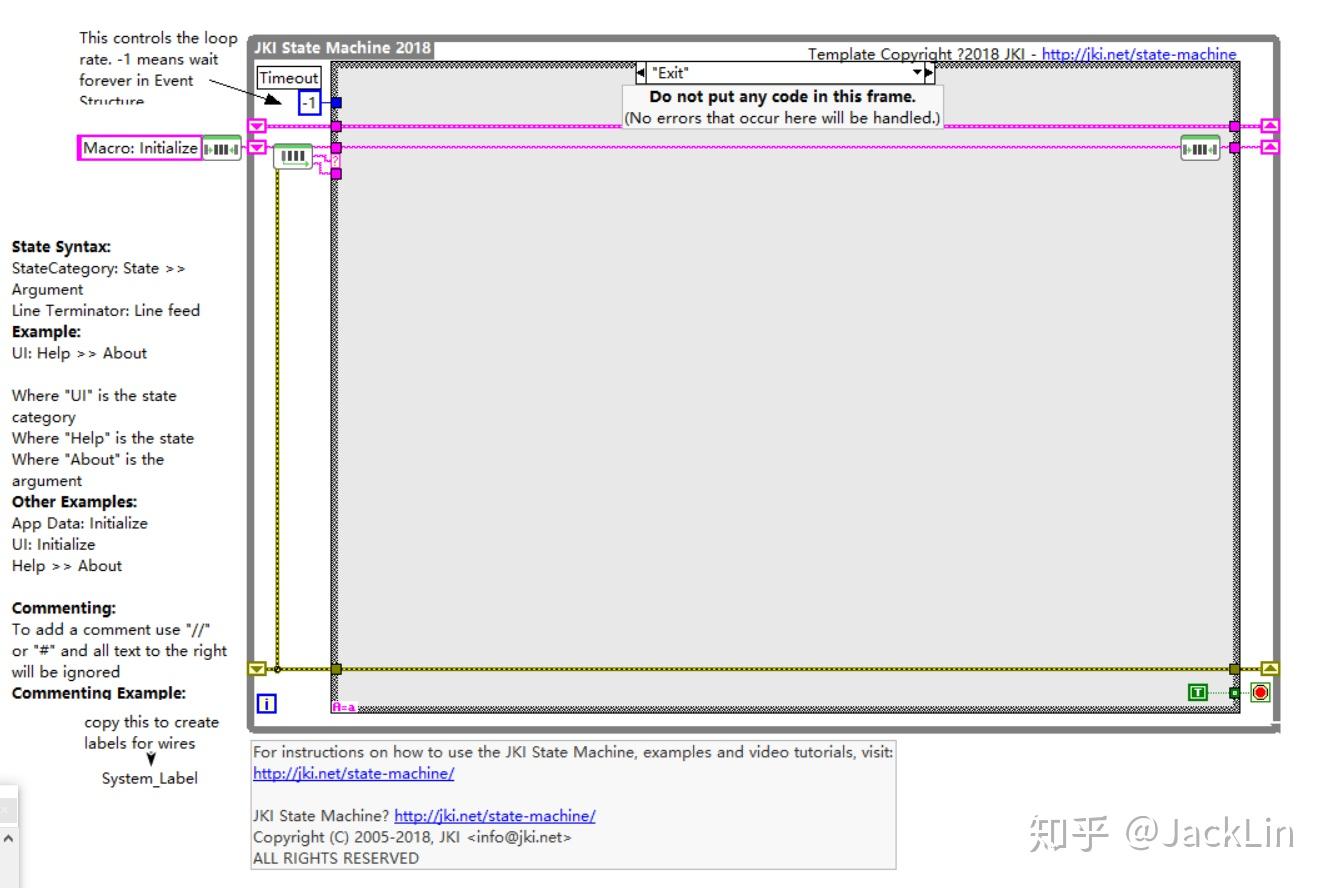Screen dimensions: 1328x888
Task: Click the JKI State Machine 2018 title bar
Action: coord(340,47)
